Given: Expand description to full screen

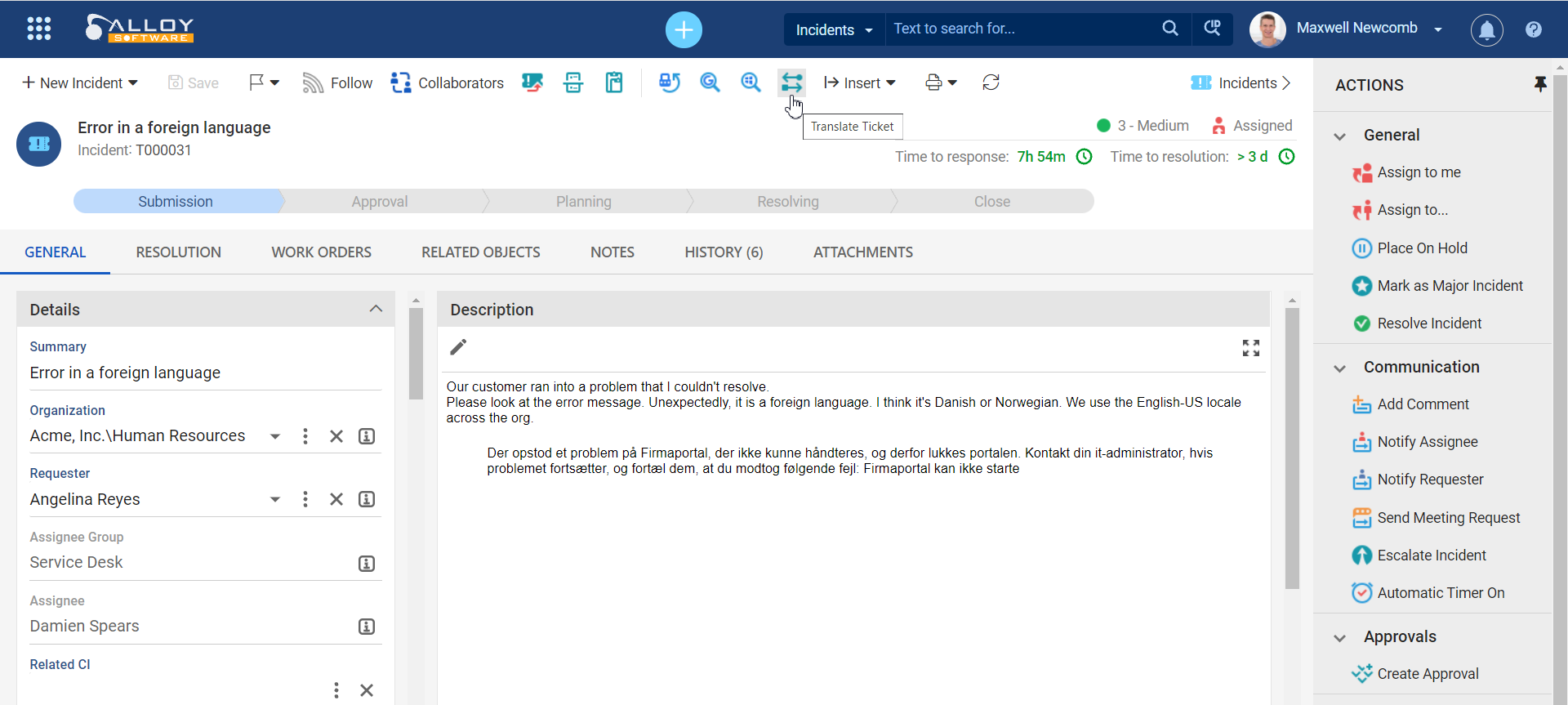Looking at the screenshot, I should click(x=1250, y=348).
